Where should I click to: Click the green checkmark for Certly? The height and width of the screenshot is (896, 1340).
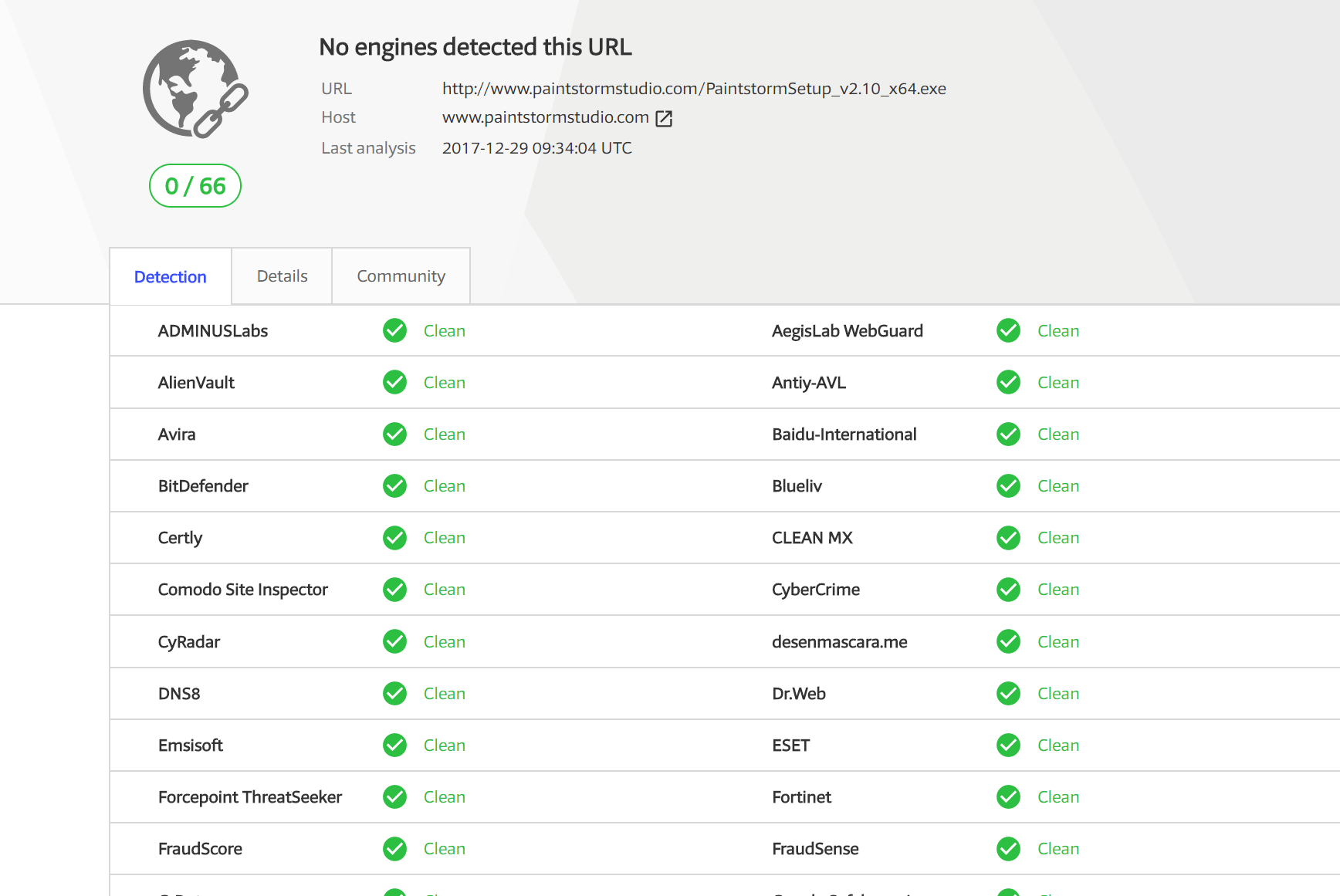pos(394,537)
